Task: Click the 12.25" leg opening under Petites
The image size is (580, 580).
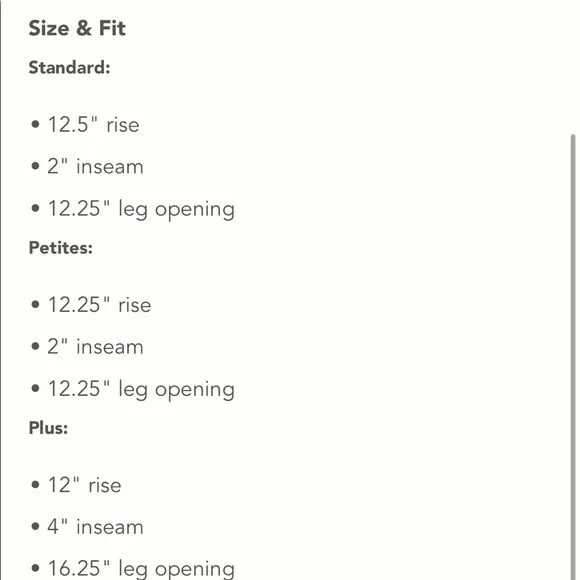Action: click(x=141, y=390)
